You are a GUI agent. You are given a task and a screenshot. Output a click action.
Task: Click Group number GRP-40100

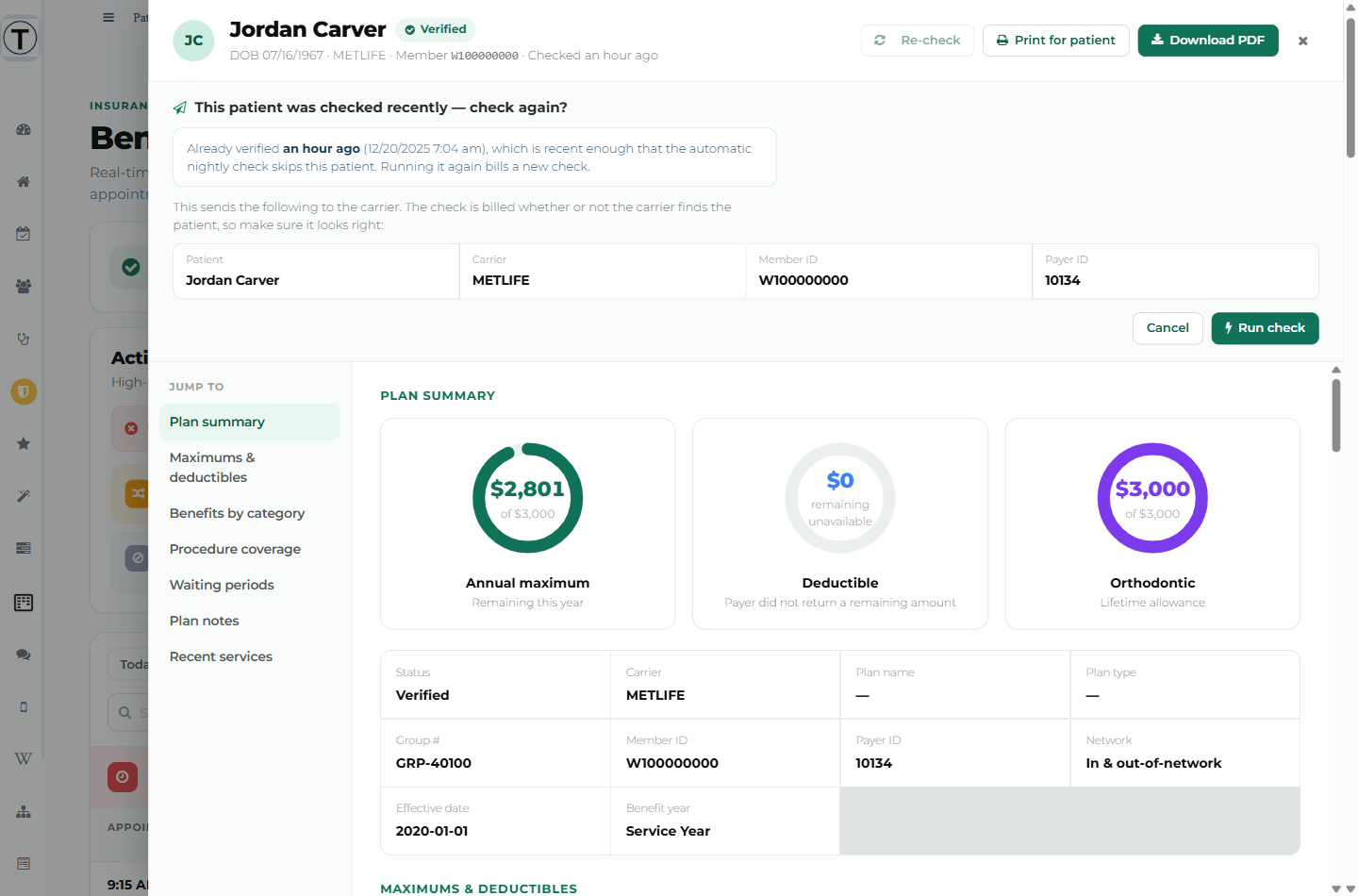click(x=434, y=763)
